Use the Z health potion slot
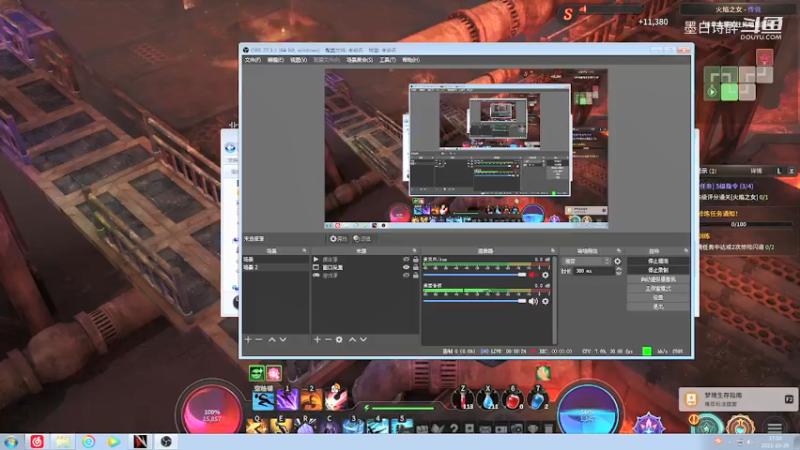The width and height of the screenshot is (800, 450). point(463,398)
